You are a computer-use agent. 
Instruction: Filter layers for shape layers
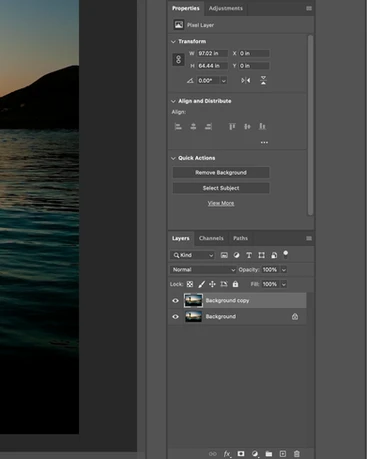261,255
